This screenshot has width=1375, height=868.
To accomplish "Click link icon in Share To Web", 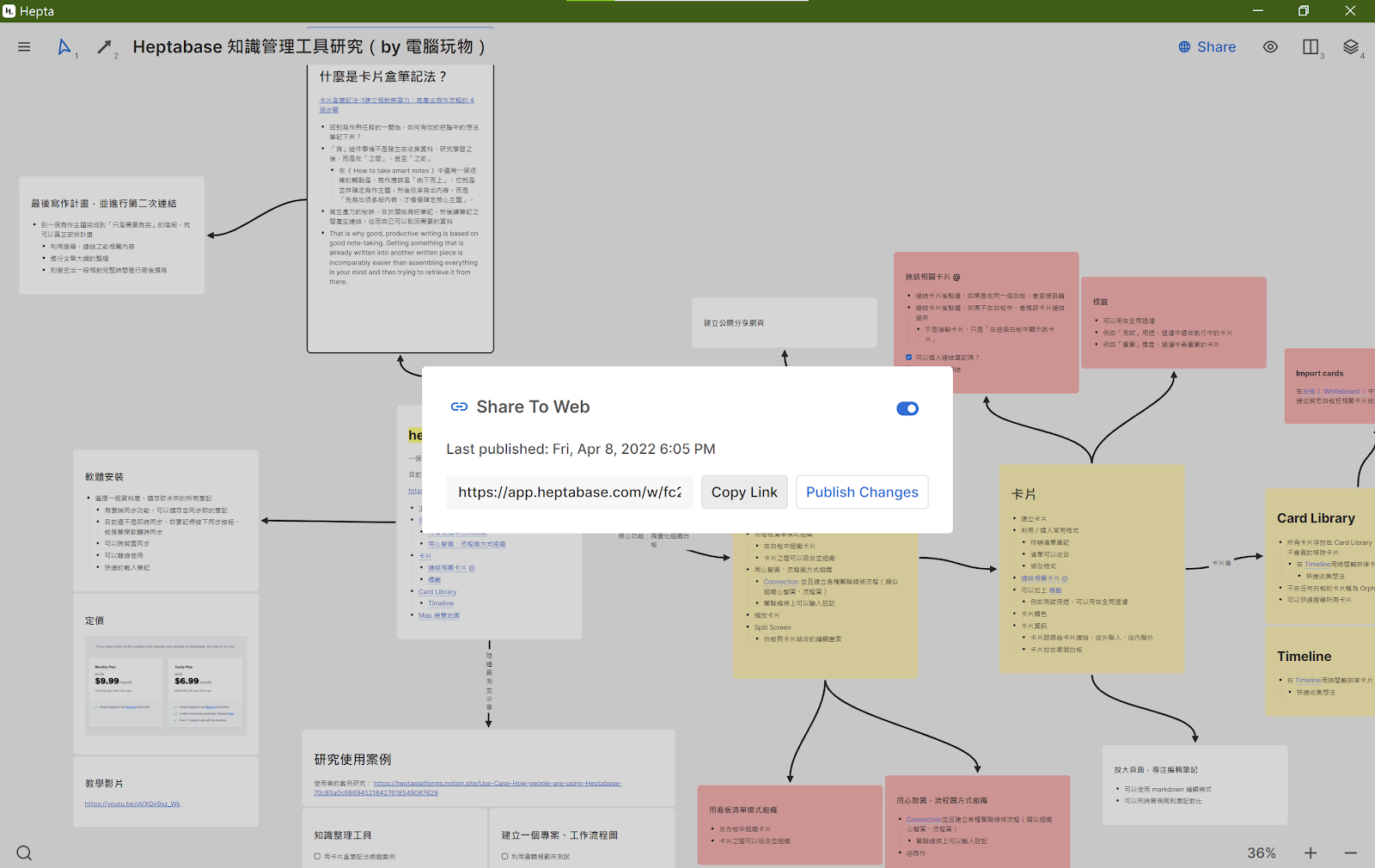I will coord(460,407).
